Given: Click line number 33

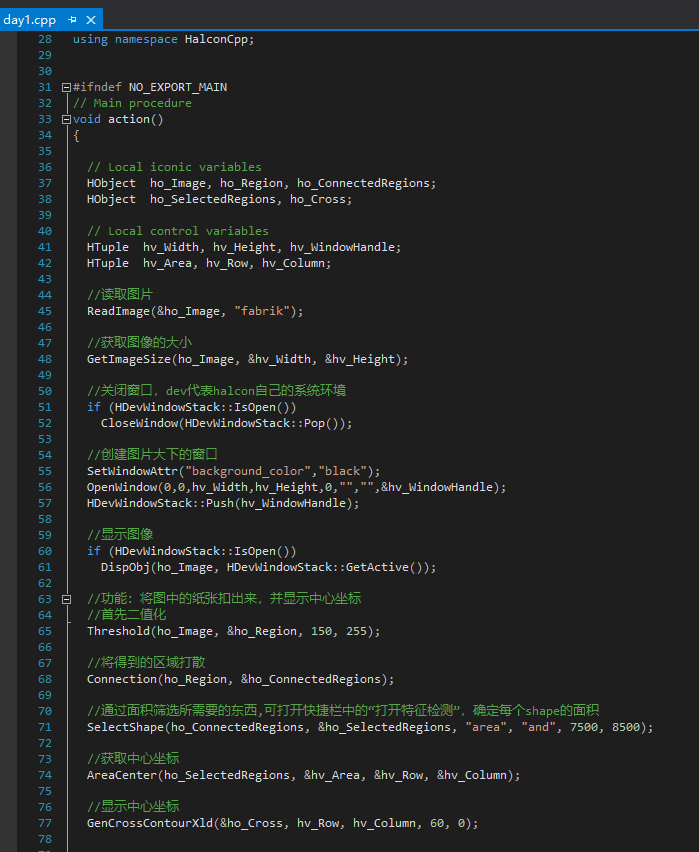Looking at the screenshot, I should pyautogui.click(x=45, y=118).
